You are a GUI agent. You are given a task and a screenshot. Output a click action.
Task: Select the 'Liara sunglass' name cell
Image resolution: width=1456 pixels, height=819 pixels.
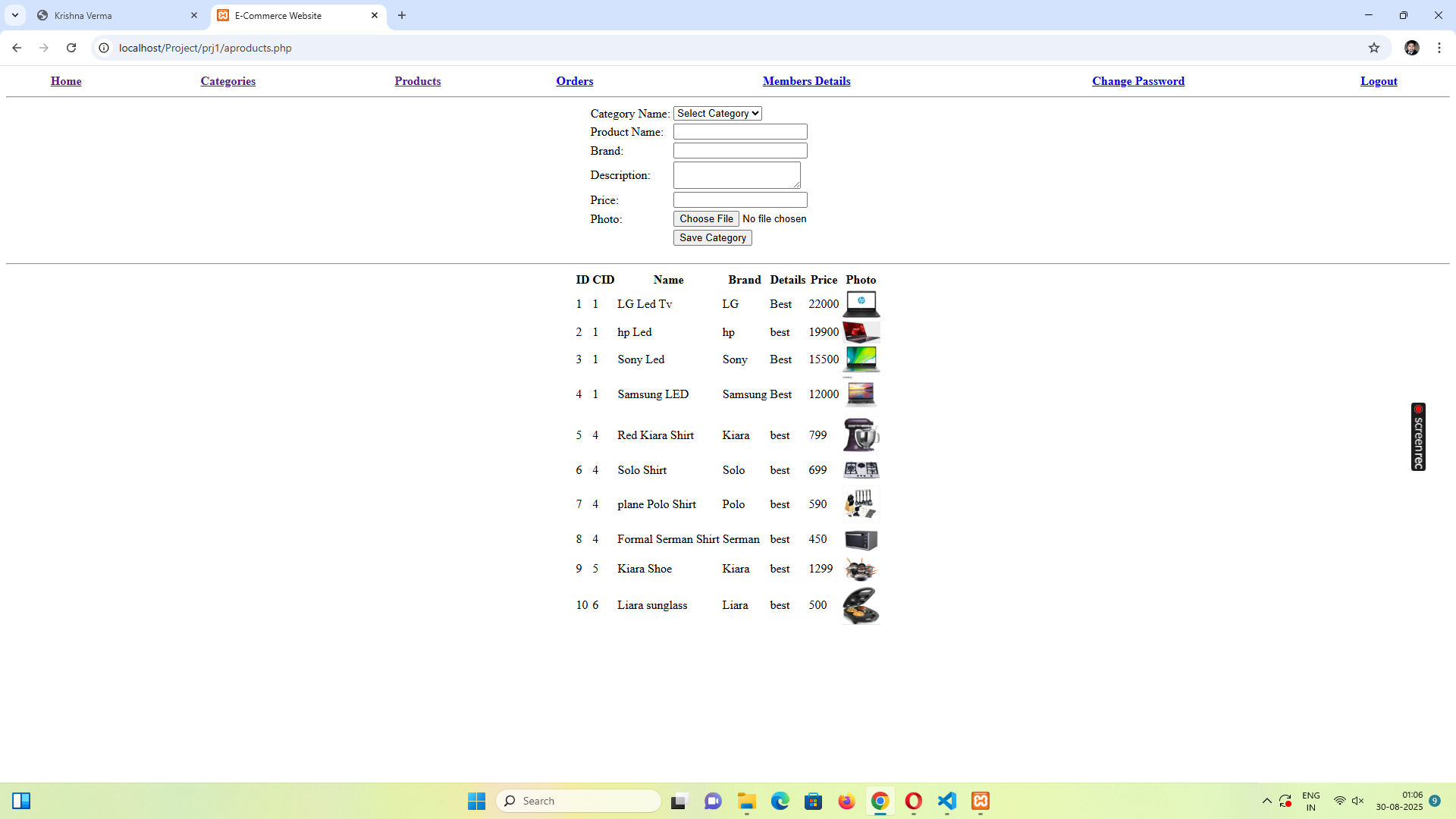pyautogui.click(x=652, y=605)
